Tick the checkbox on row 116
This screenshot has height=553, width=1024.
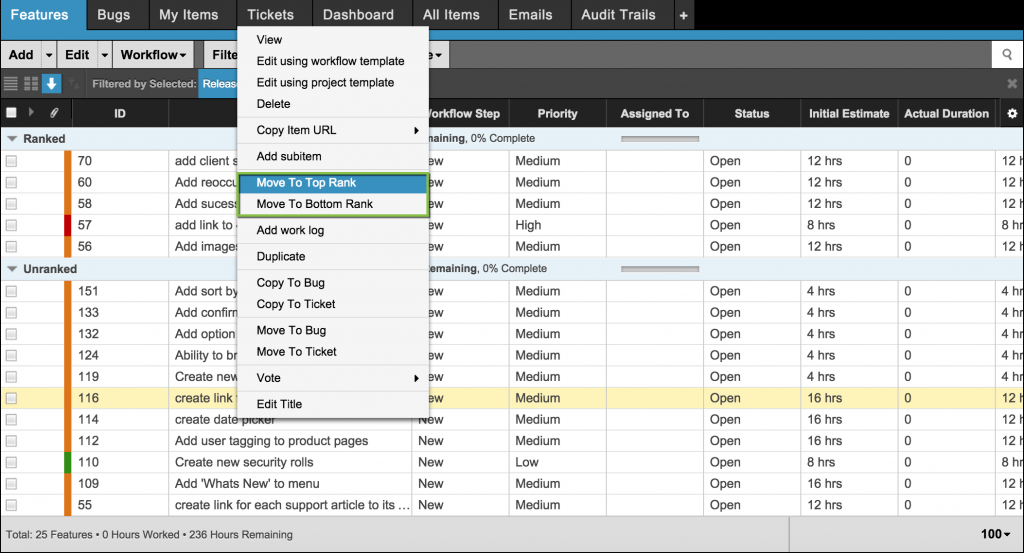[x=11, y=398]
